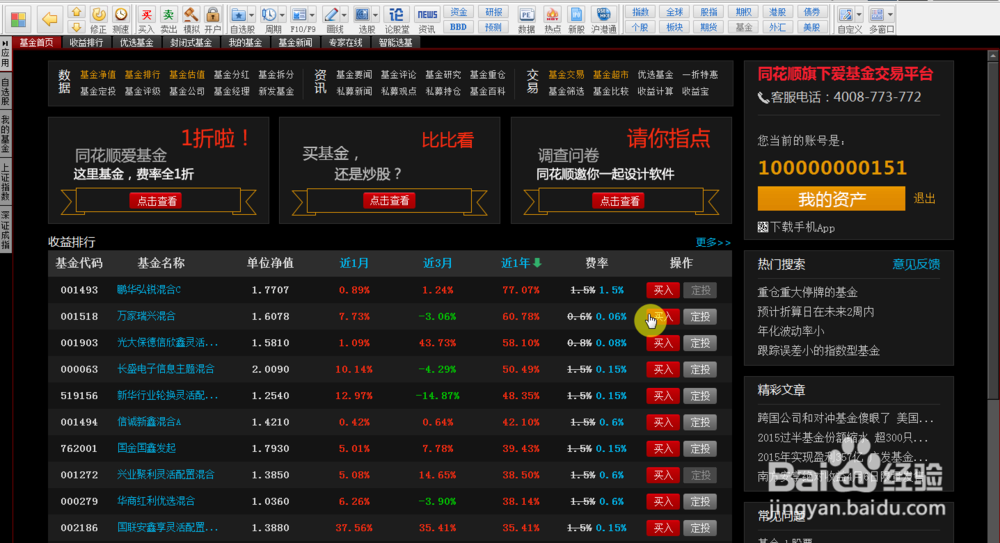1000x543 pixels.
Task: Expand the 画线 dropdown arrow
Action: (x=344, y=15)
